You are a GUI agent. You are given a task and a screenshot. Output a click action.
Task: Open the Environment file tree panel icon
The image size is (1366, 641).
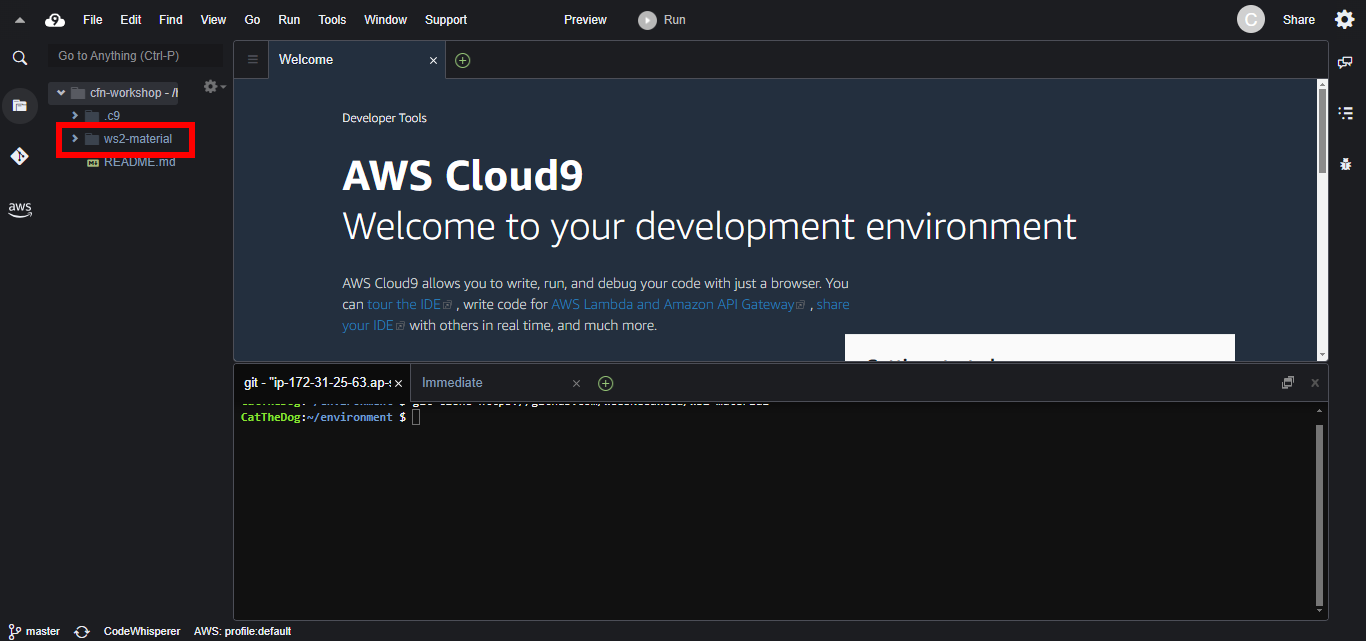(19, 105)
